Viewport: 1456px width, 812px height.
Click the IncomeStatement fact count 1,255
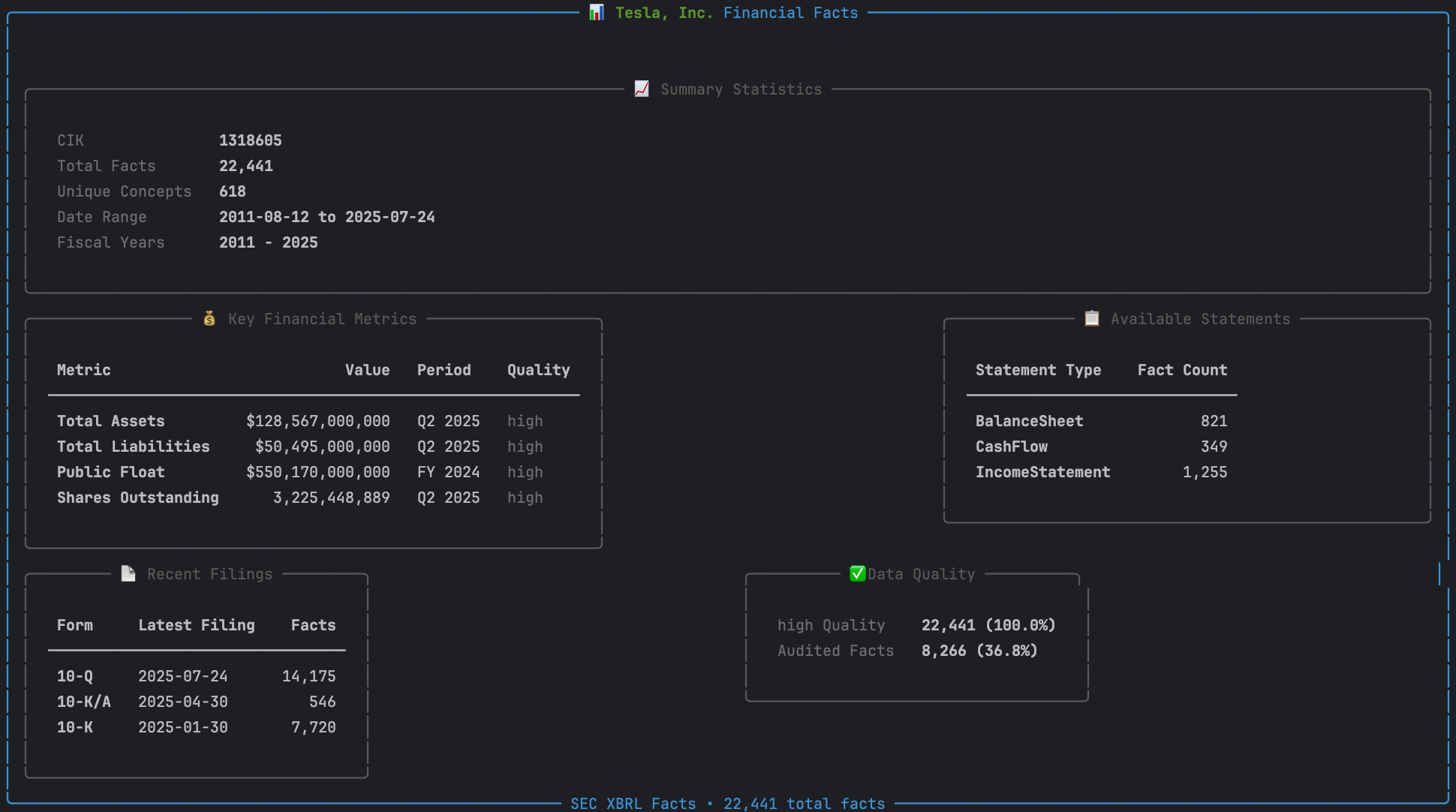point(1205,472)
